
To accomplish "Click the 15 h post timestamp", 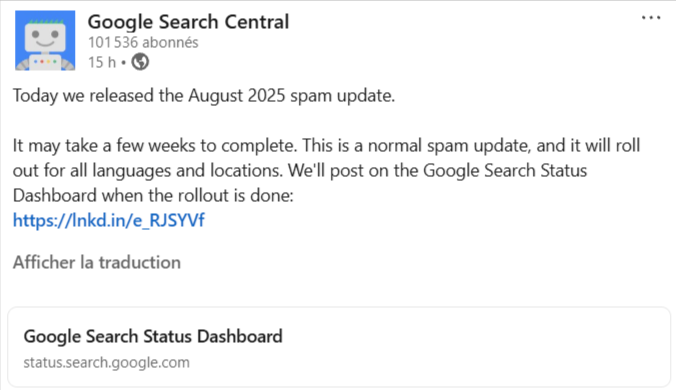I will (x=102, y=62).
